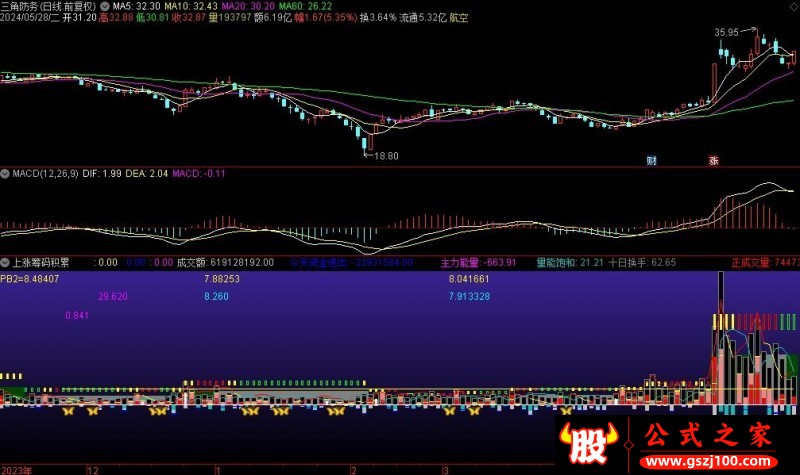Click the rightmost yellow butterfly signal marker
This screenshot has height=475, width=800.
coord(564,410)
